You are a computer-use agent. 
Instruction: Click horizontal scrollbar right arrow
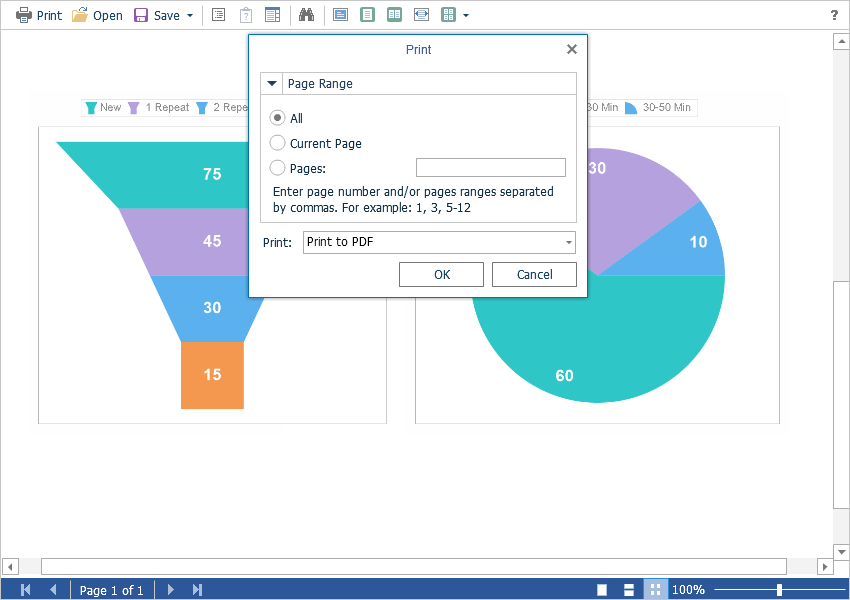825,567
